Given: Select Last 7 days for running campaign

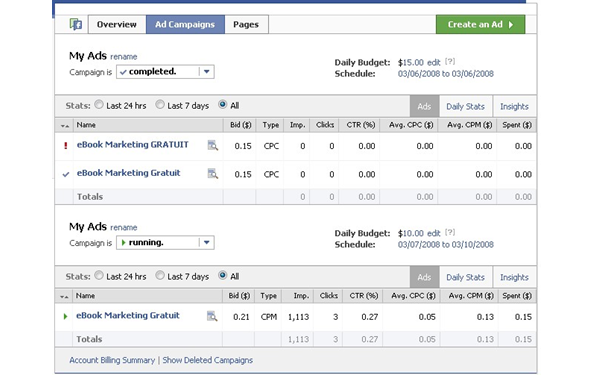Looking at the screenshot, I should point(160,275).
